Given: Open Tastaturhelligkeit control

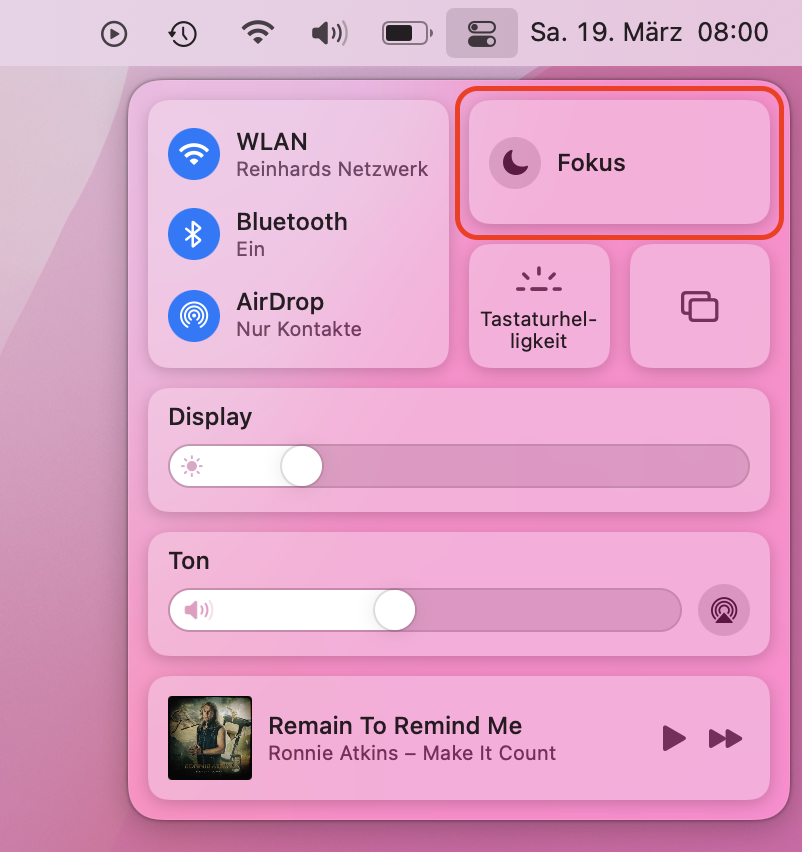Looking at the screenshot, I should tap(539, 306).
